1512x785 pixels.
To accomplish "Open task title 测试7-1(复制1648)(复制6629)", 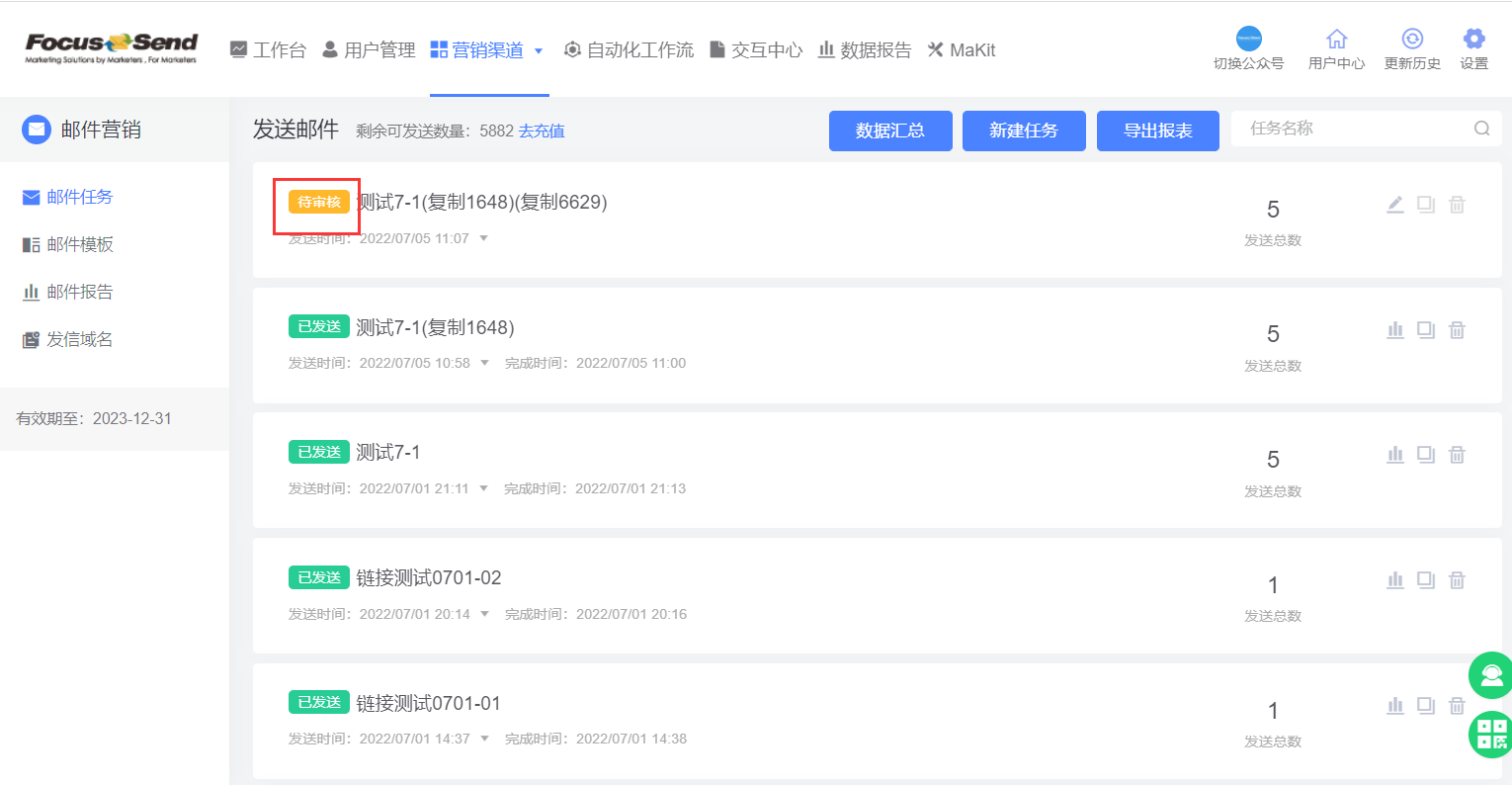I will (482, 202).
